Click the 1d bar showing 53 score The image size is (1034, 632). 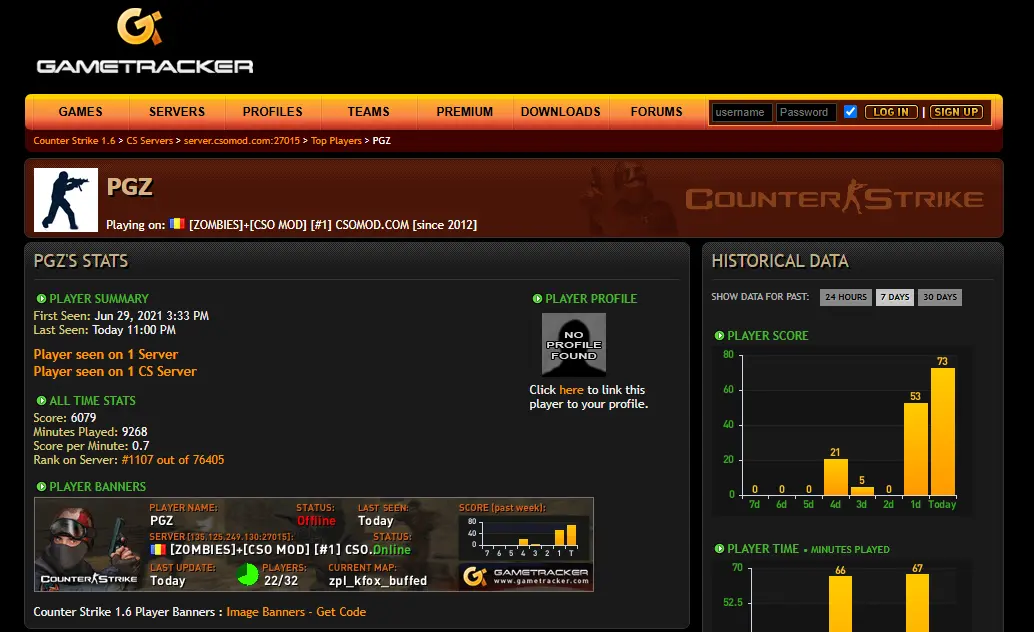[x=915, y=449]
